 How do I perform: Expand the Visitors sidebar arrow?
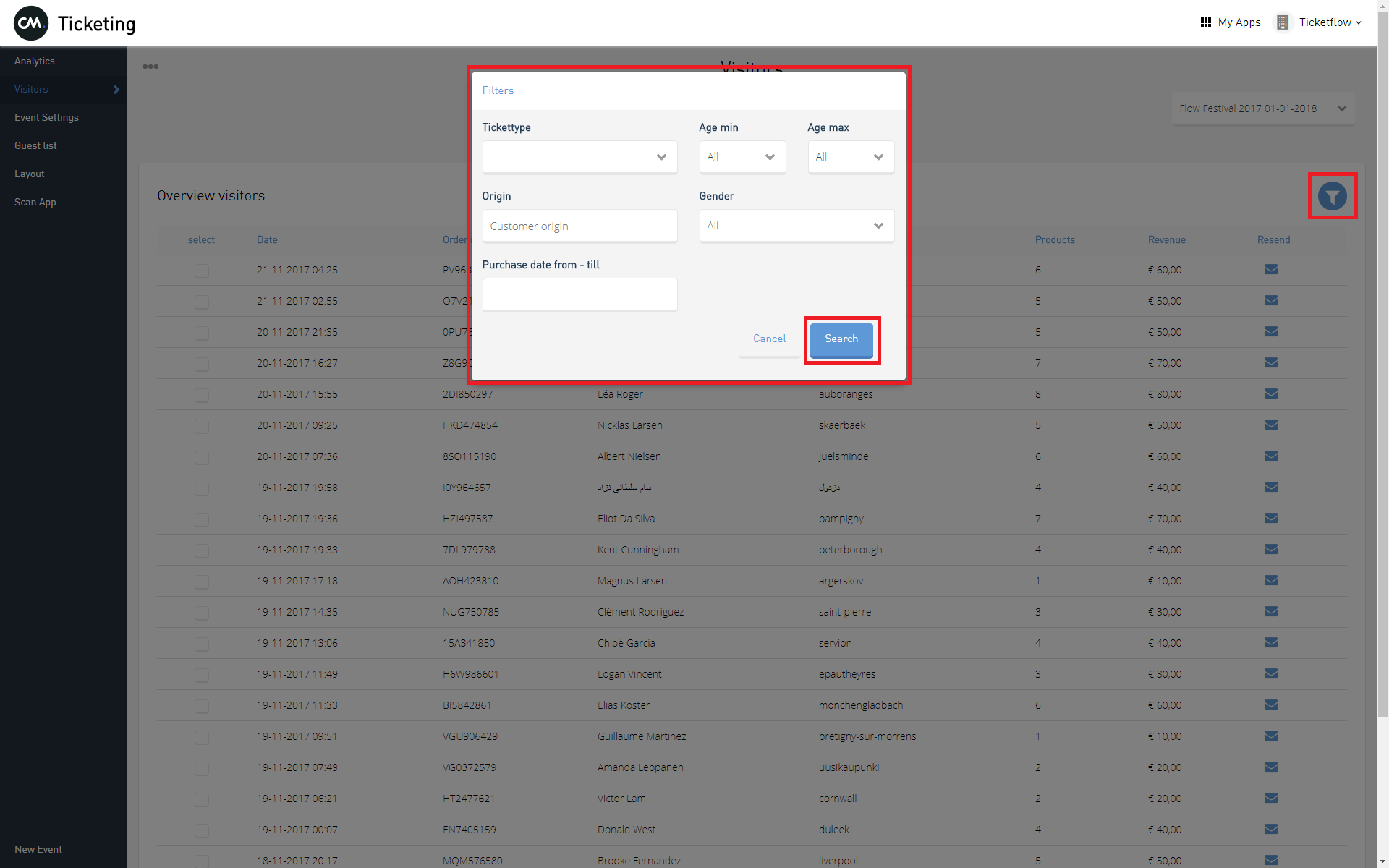116,90
